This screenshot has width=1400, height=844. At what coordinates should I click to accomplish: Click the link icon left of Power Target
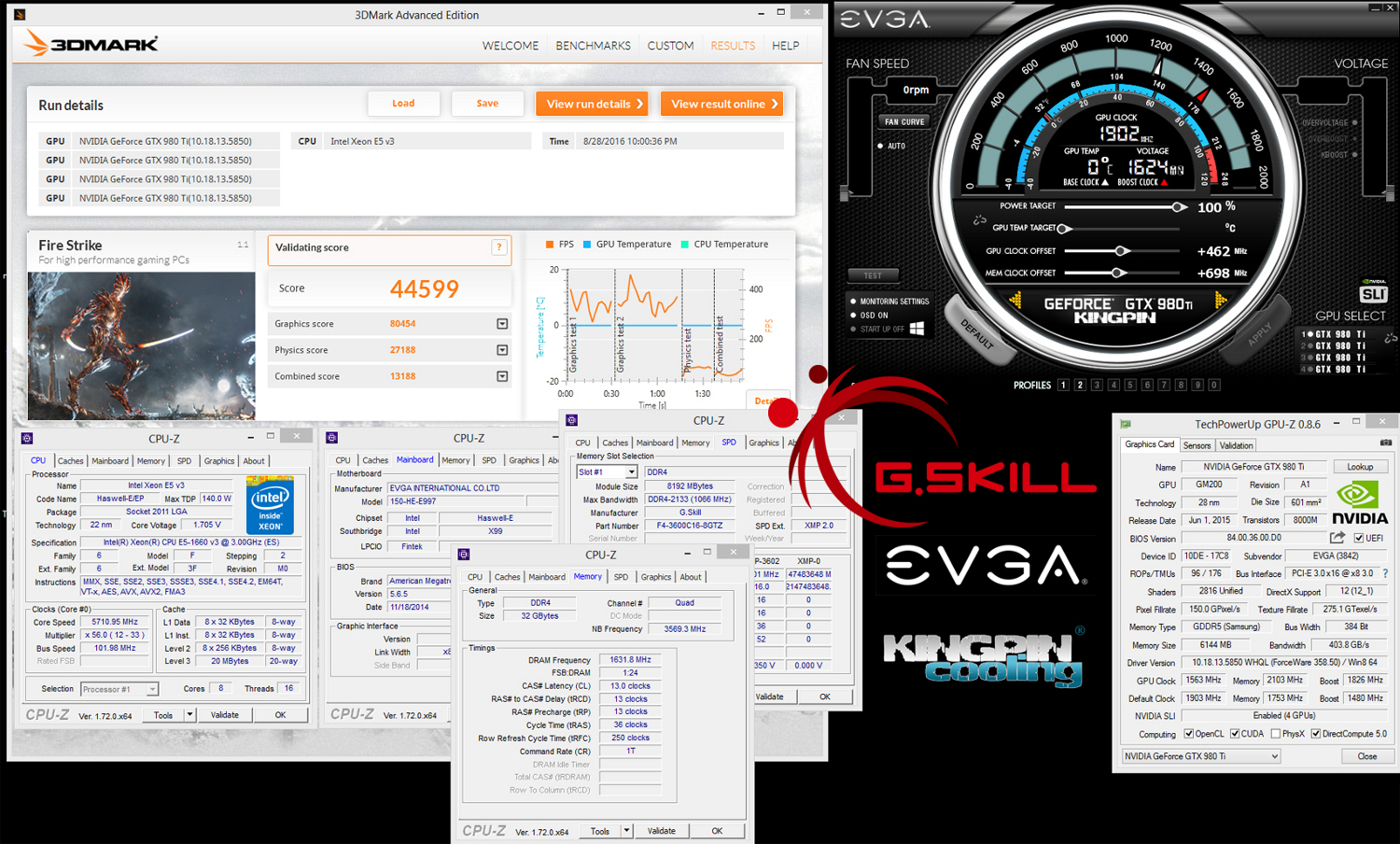[979, 220]
